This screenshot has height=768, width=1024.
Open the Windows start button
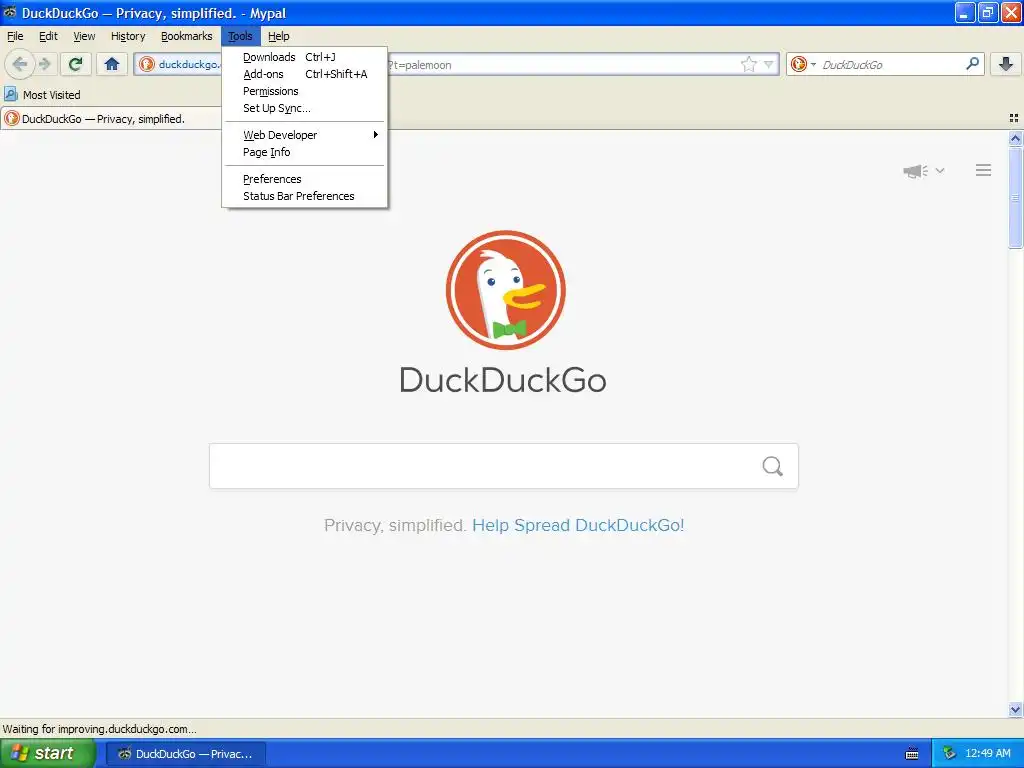click(x=48, y=753)
